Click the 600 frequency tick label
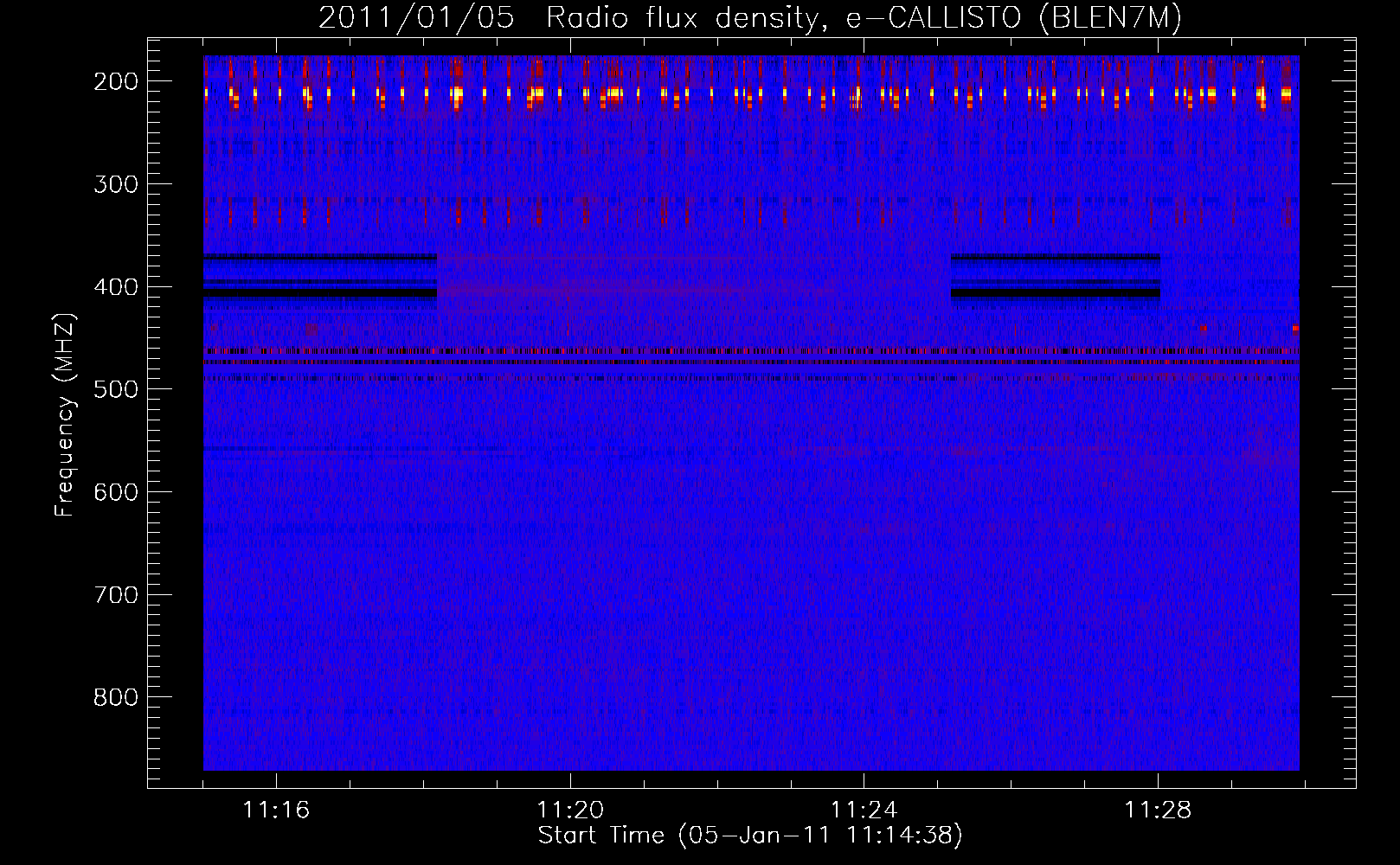 (115, 492)
